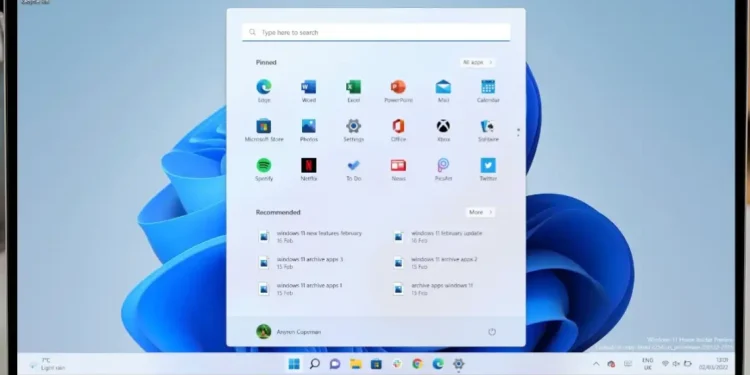Launch the Photos app

click(x=309, y=130)
